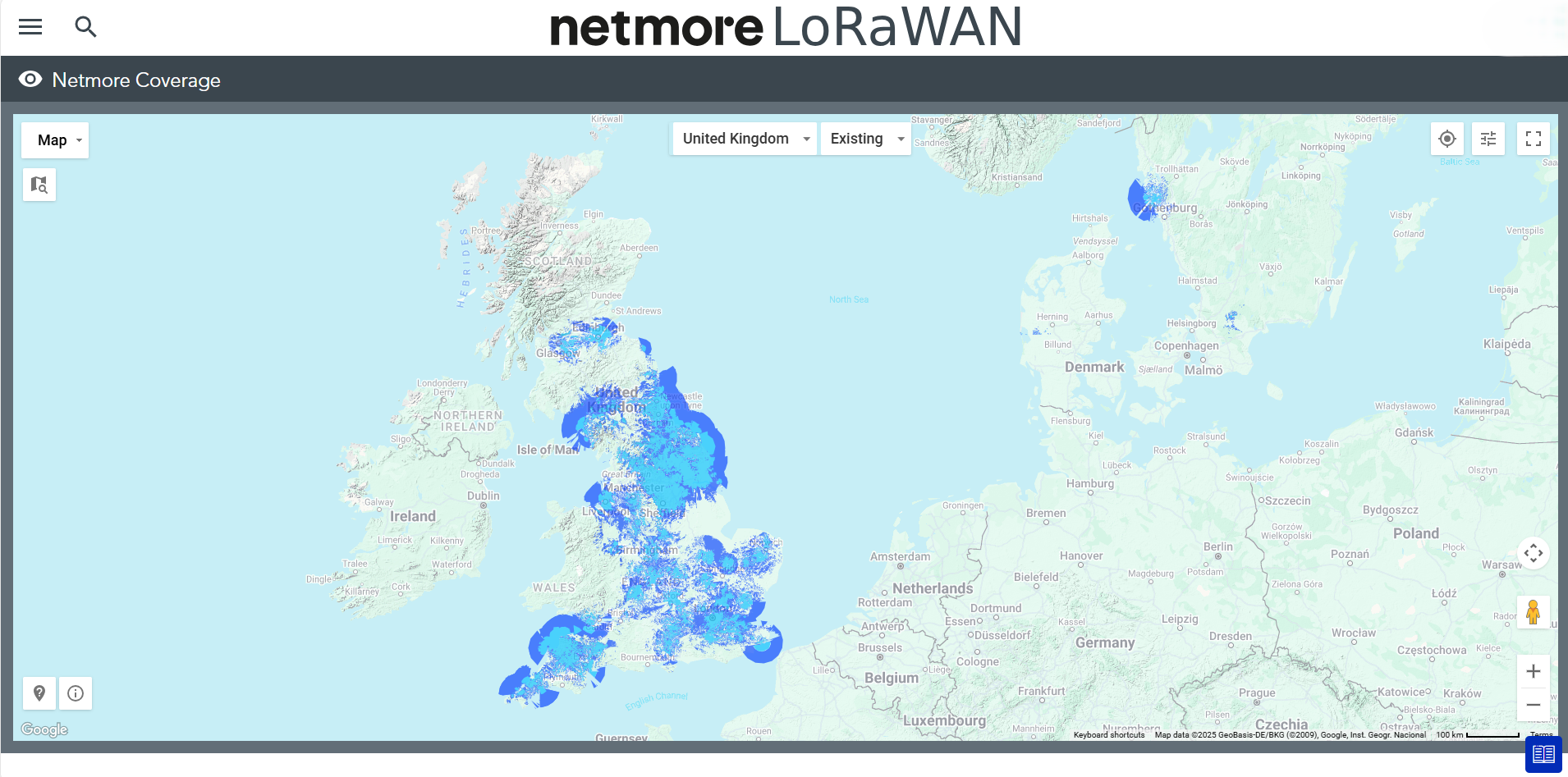Click the Keyboard shortcuts link
The width and height of the screenshot is (1568, 777).
[1108, 735]
